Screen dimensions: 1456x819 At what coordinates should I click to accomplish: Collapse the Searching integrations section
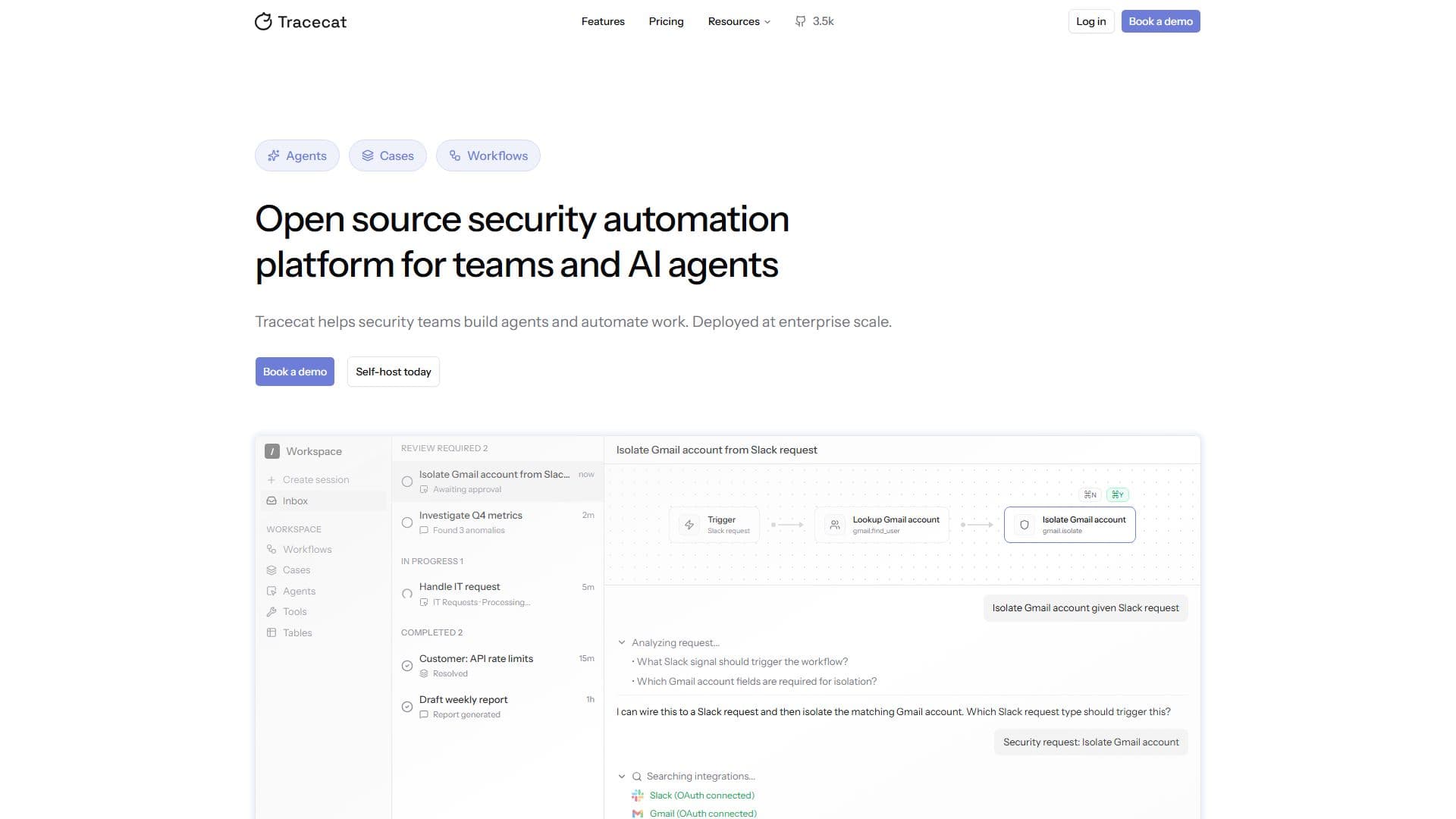tap(622, 777)
